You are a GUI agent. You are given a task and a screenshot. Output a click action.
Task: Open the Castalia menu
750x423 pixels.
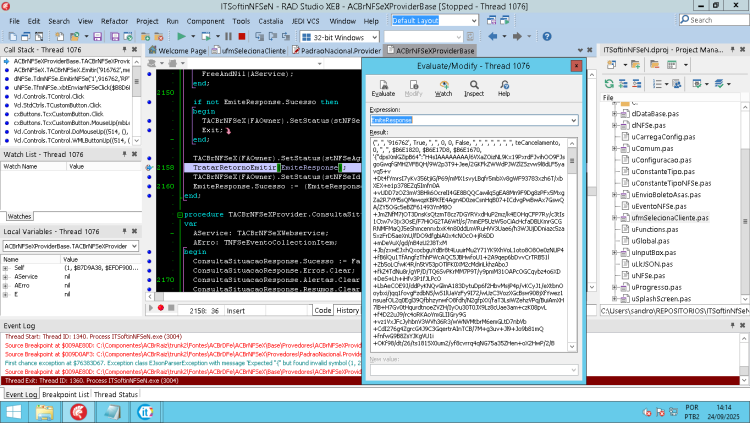point(271,21)
